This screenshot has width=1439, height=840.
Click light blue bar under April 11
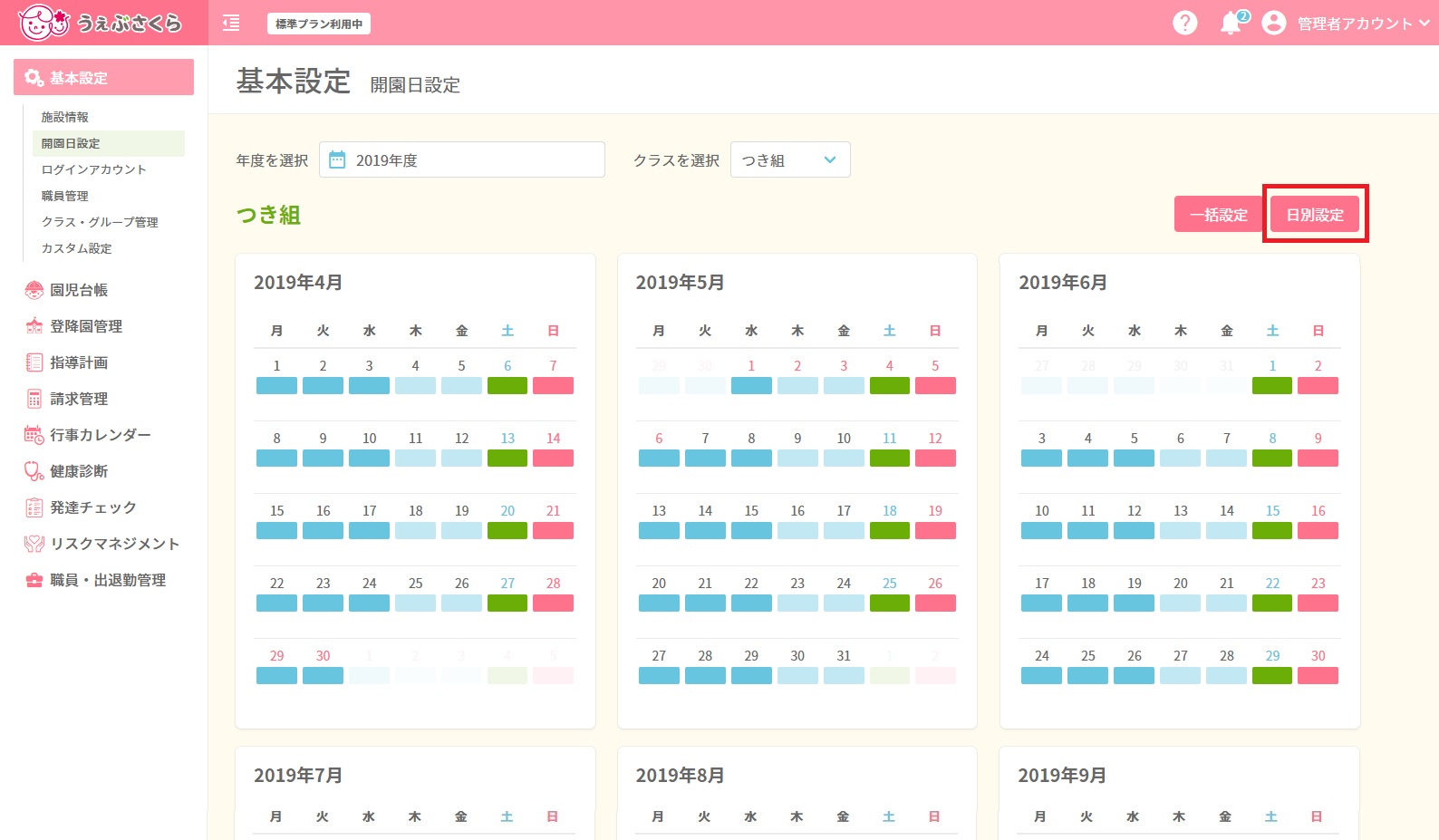[416, 458]
